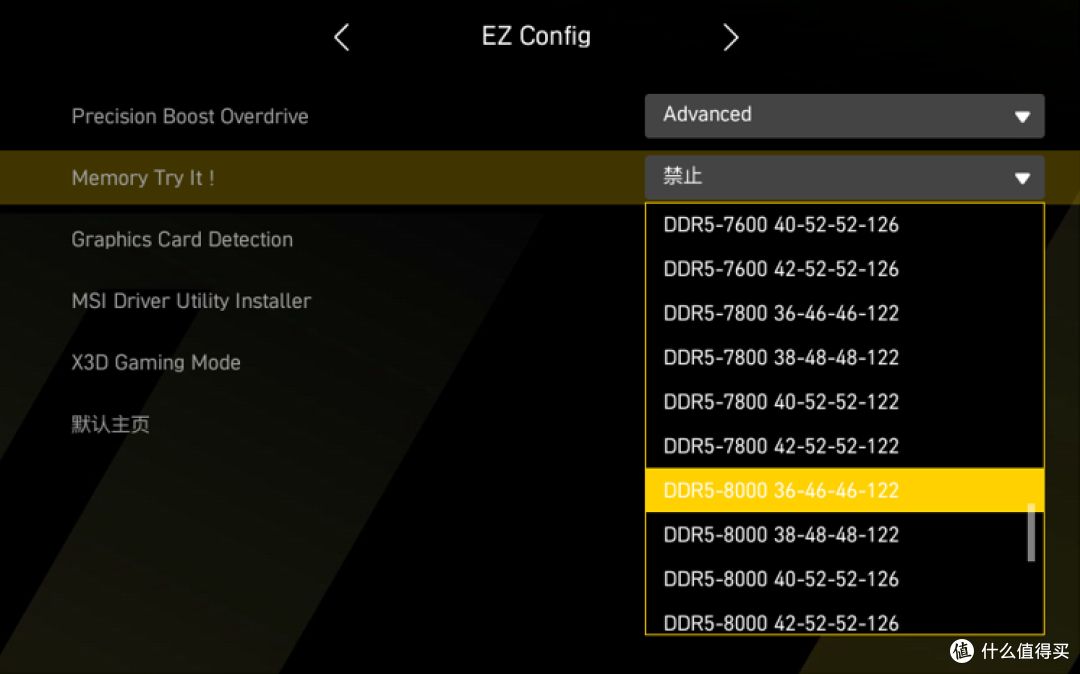Image resolution: width=1080 pixels, height=674 pixels.
Task: Open Precision Boost Overdrive Advanced dropdown
Action: [844, 116]
